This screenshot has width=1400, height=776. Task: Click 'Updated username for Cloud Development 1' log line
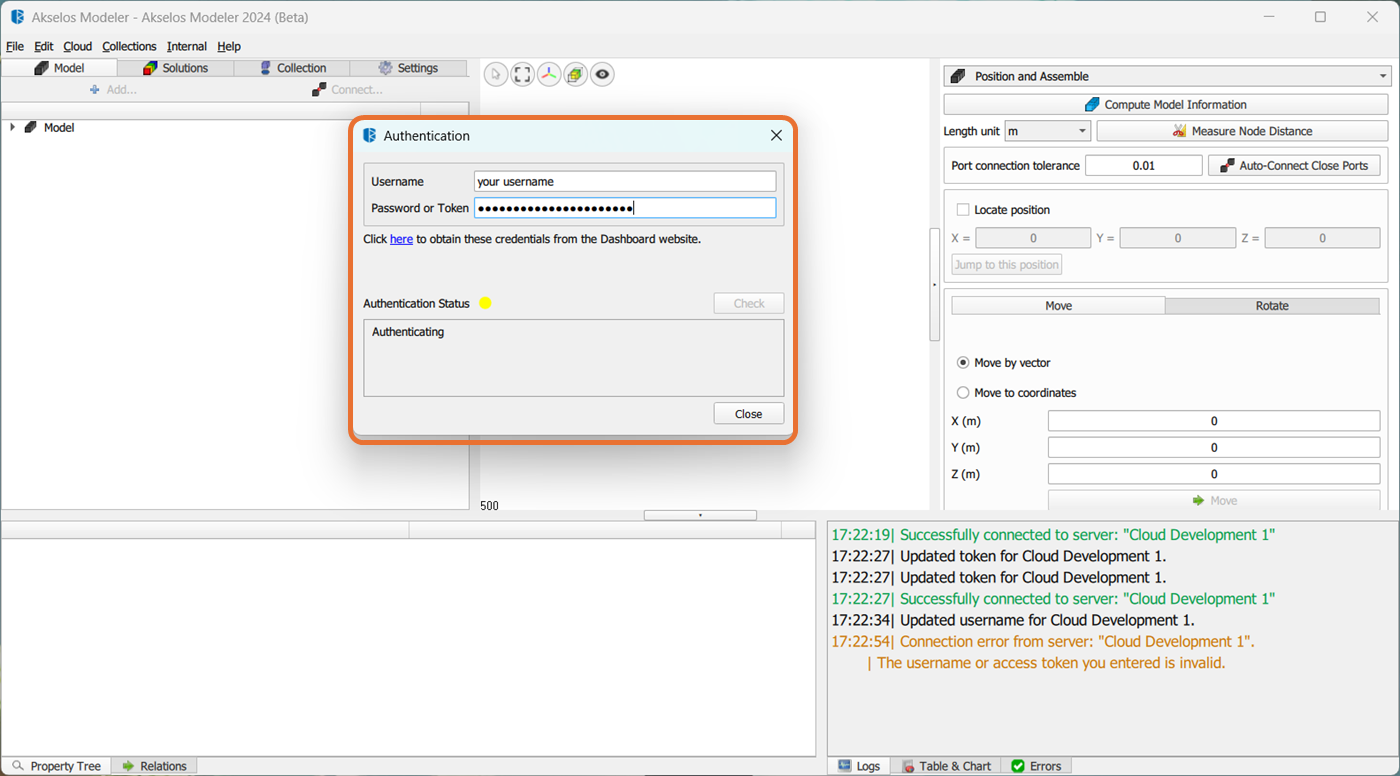[1013, 620]
